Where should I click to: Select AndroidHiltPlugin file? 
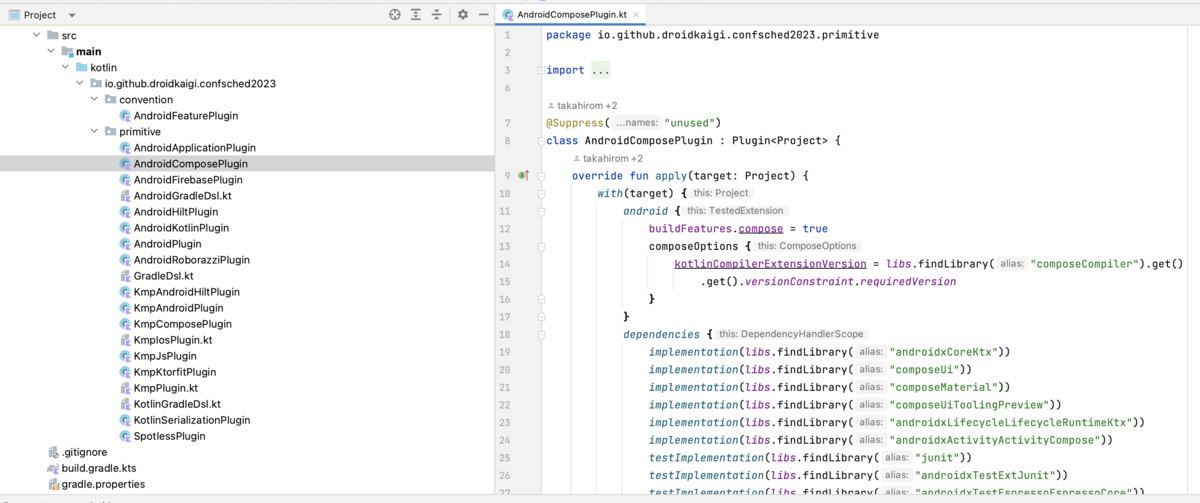[x=168, y=212]
